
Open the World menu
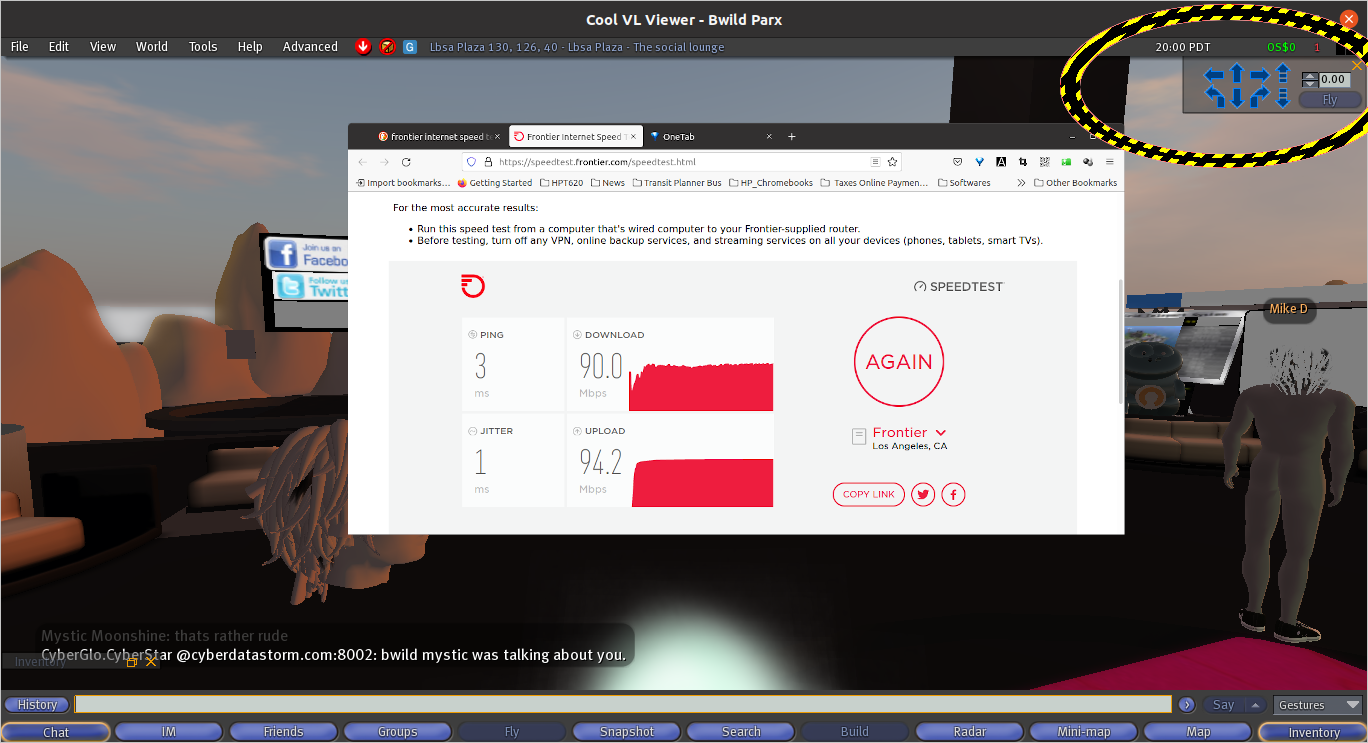point(152,47)
